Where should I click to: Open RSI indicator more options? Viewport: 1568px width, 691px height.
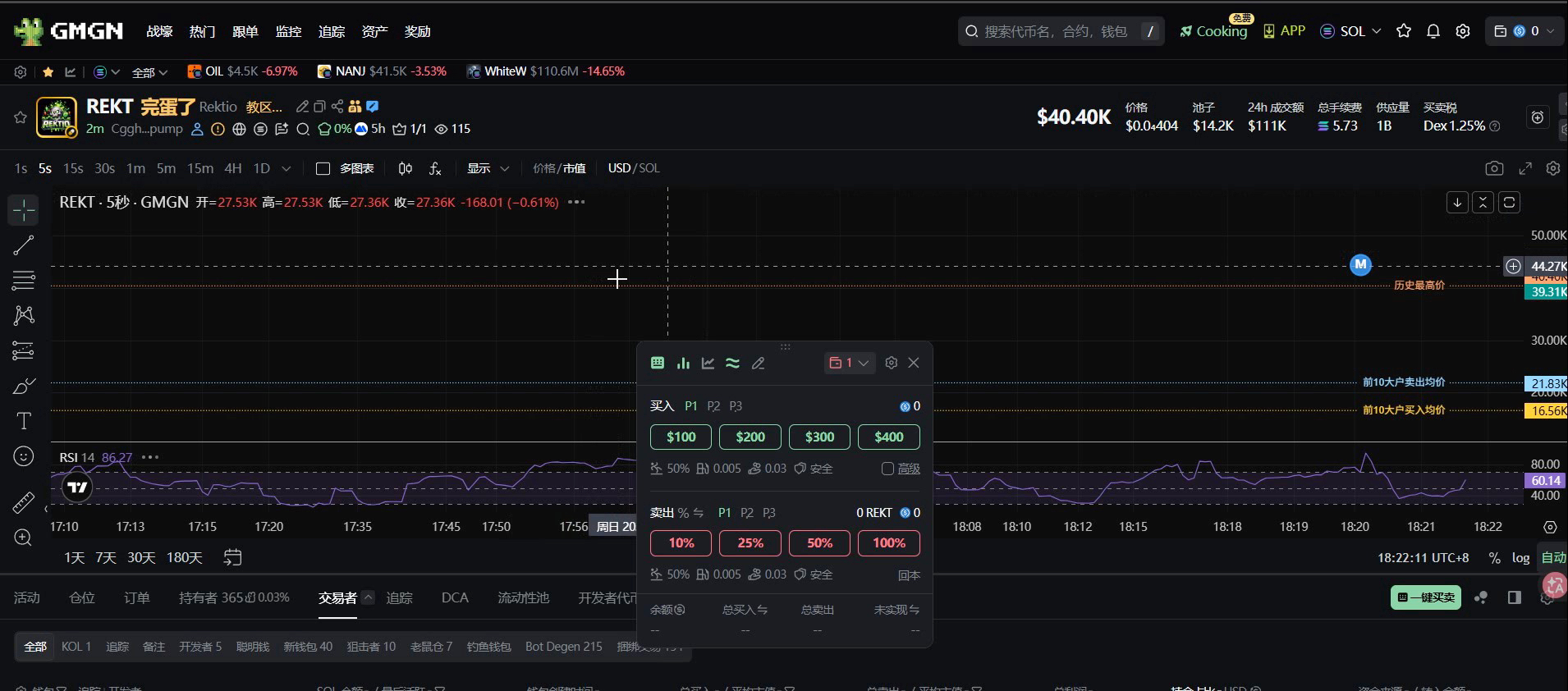[x=150, y=457]
